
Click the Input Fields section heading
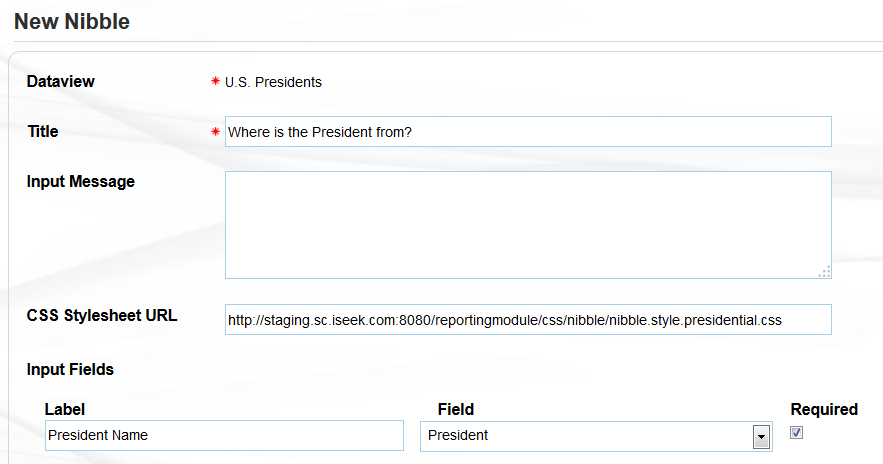tap(70, 370)
